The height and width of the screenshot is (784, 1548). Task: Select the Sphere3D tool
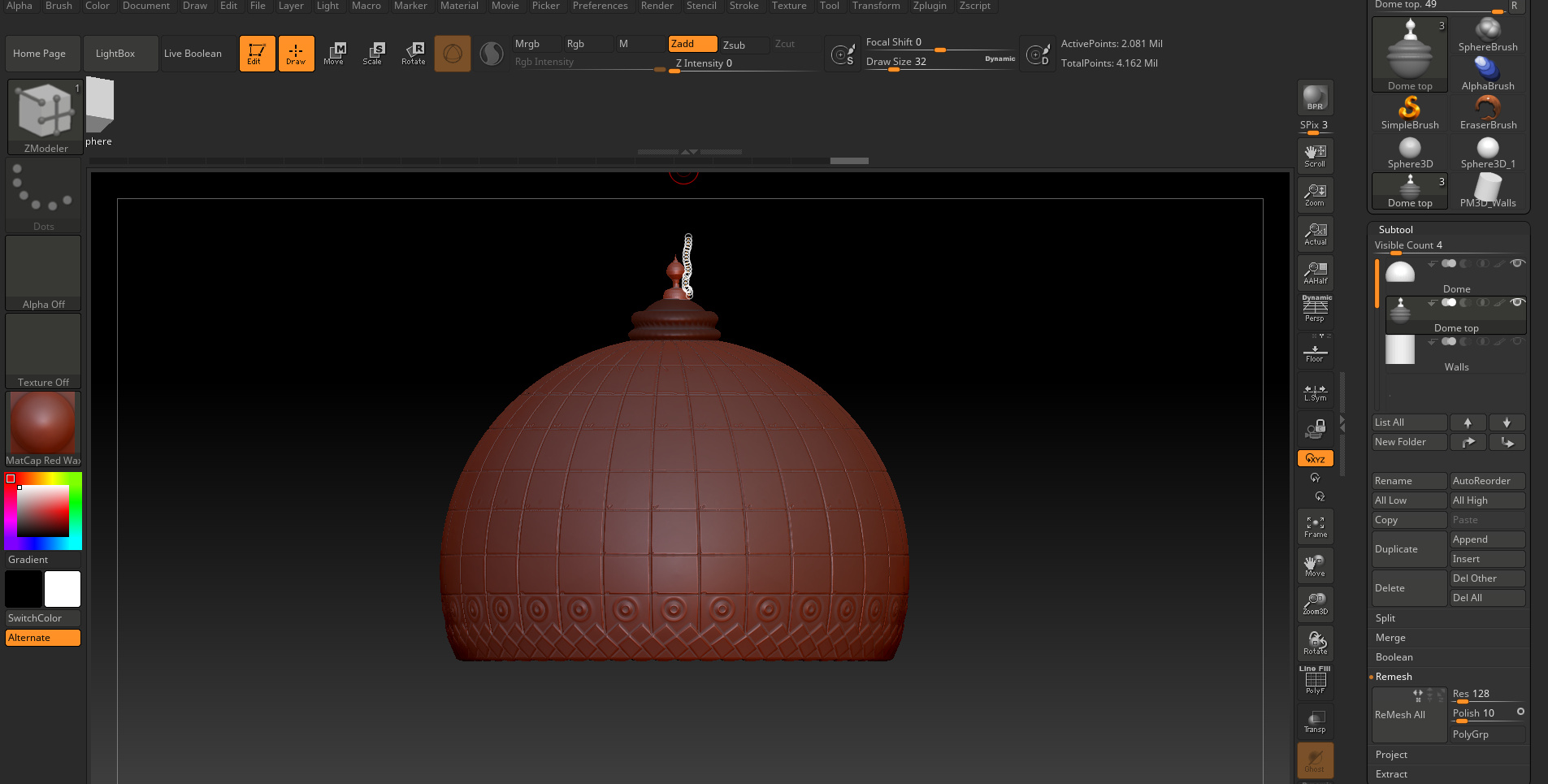1410,152
